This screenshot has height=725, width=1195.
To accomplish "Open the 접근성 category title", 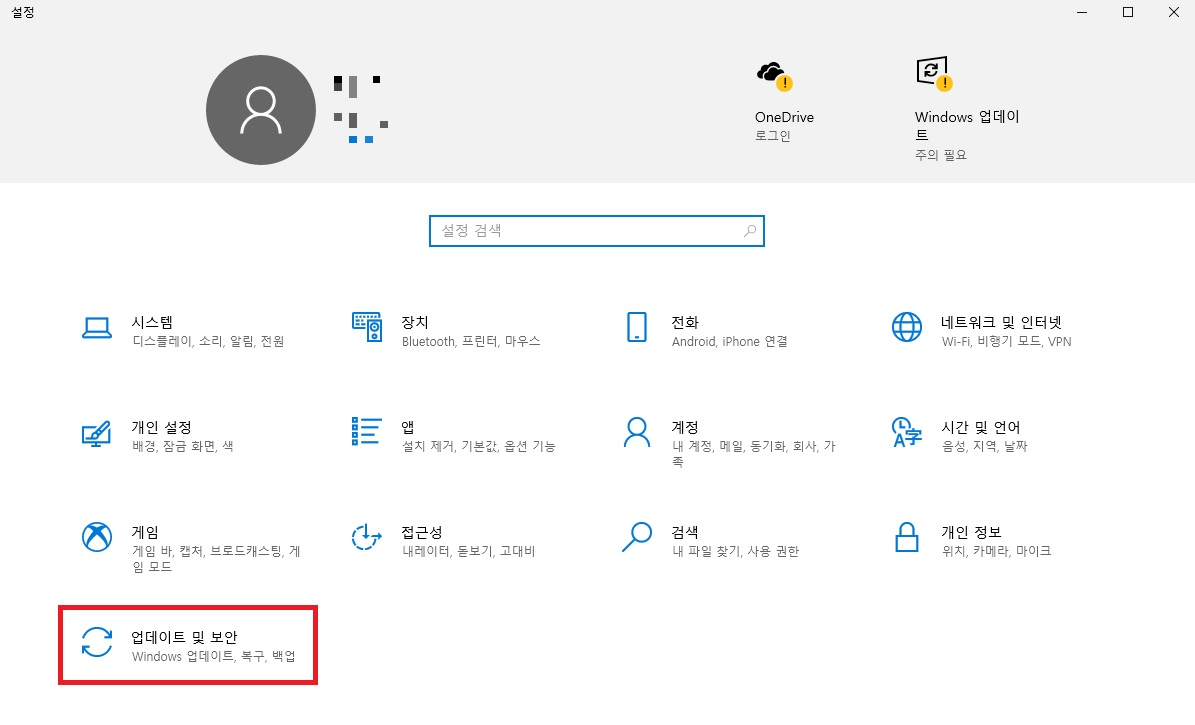I will [422, 531].
